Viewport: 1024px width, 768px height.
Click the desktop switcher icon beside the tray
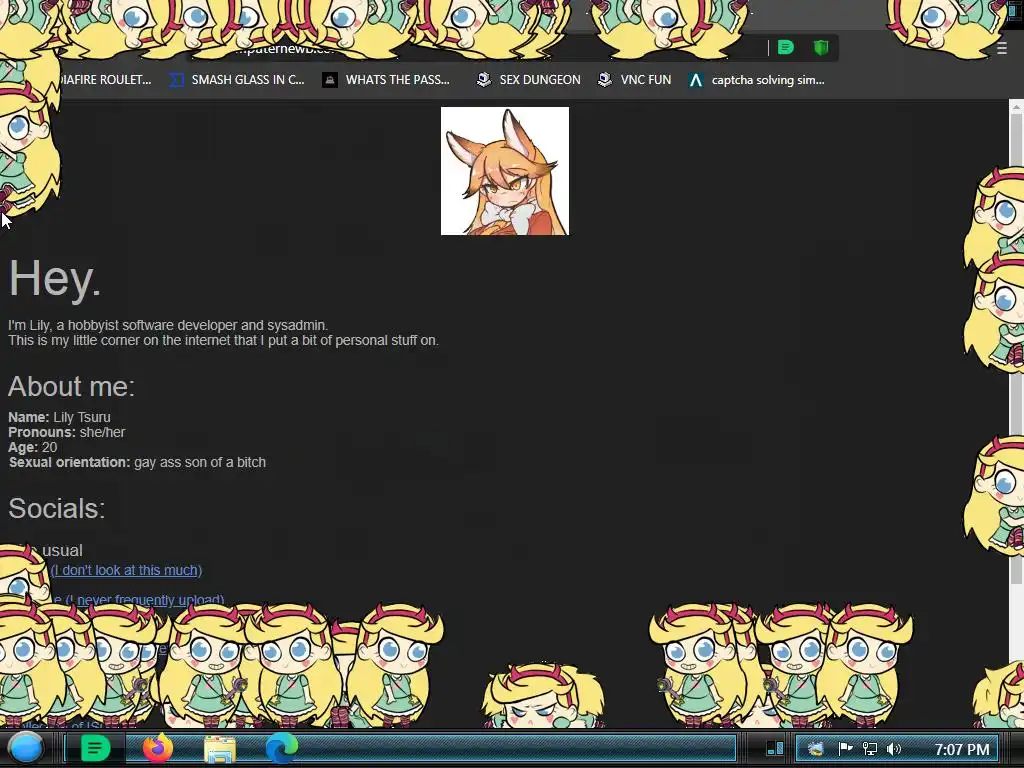tap(775, 748)
